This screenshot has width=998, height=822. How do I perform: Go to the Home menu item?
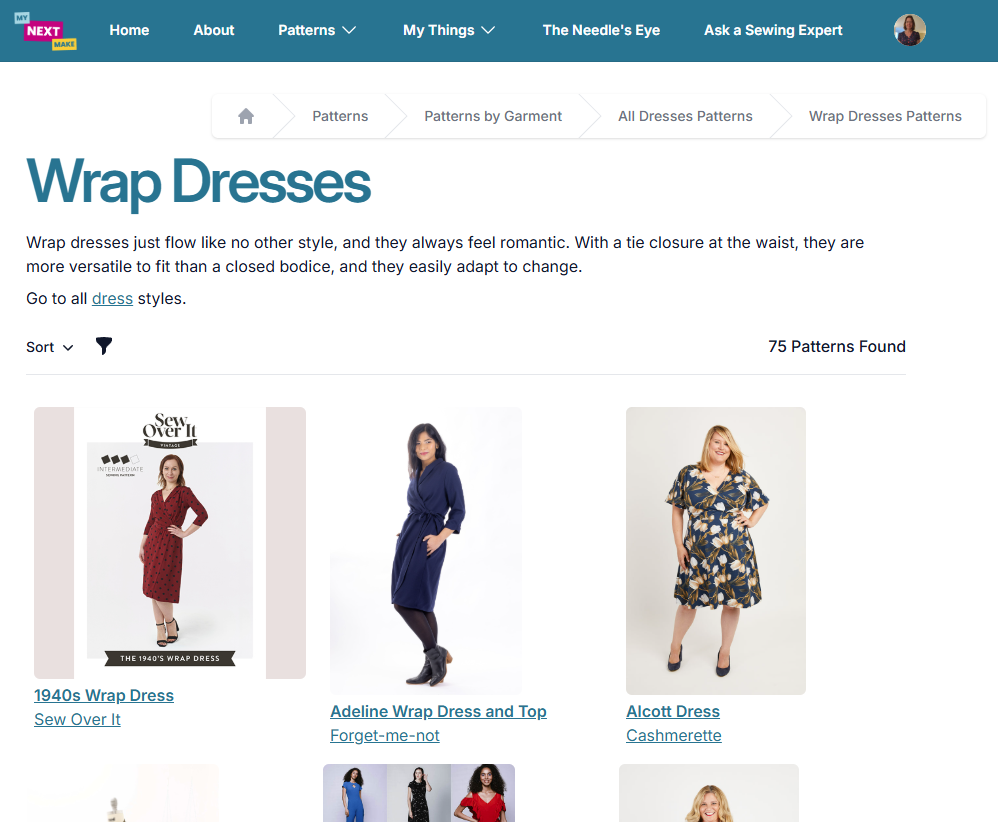129,30
